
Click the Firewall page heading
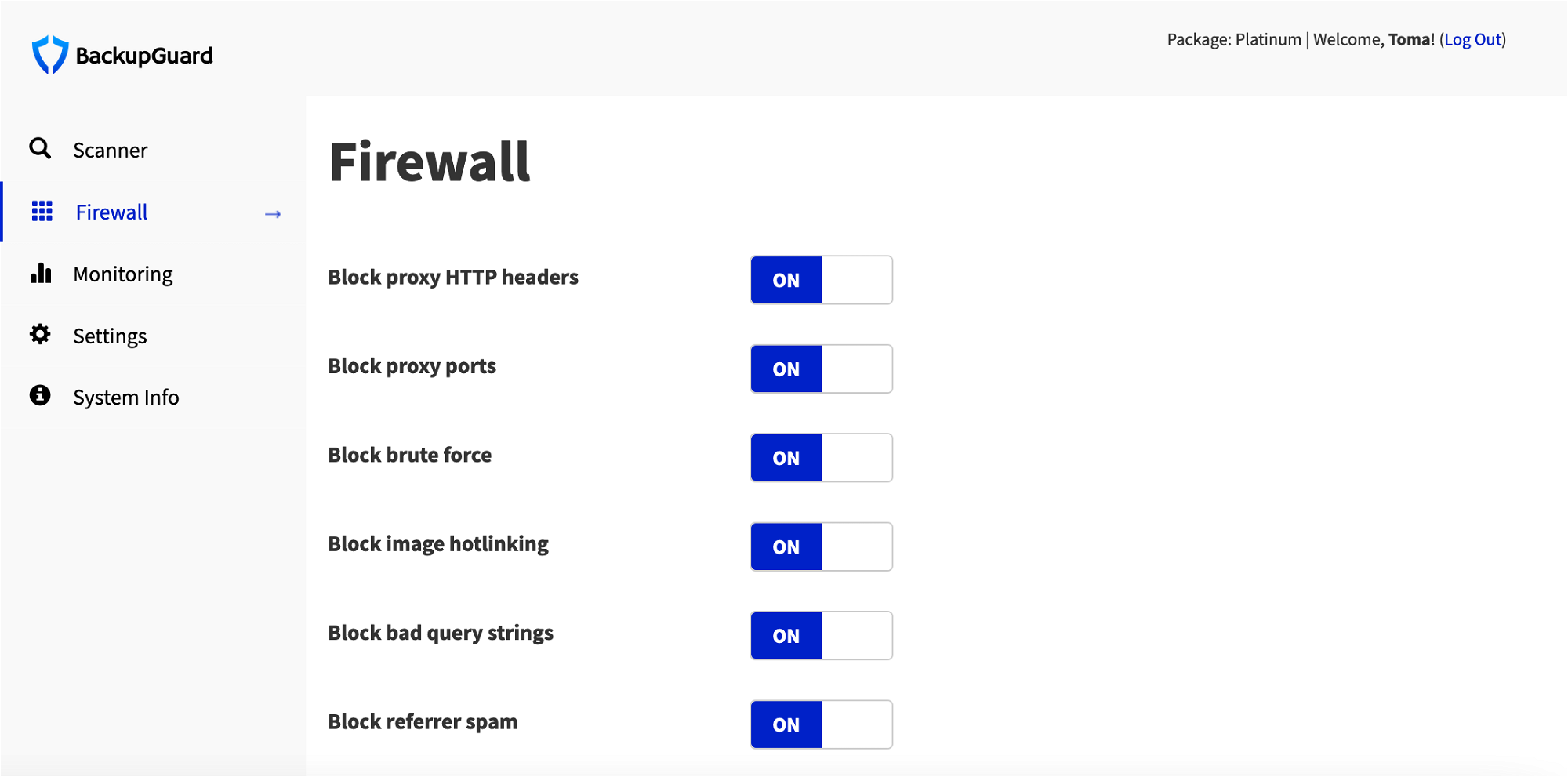tap(430, 162)
